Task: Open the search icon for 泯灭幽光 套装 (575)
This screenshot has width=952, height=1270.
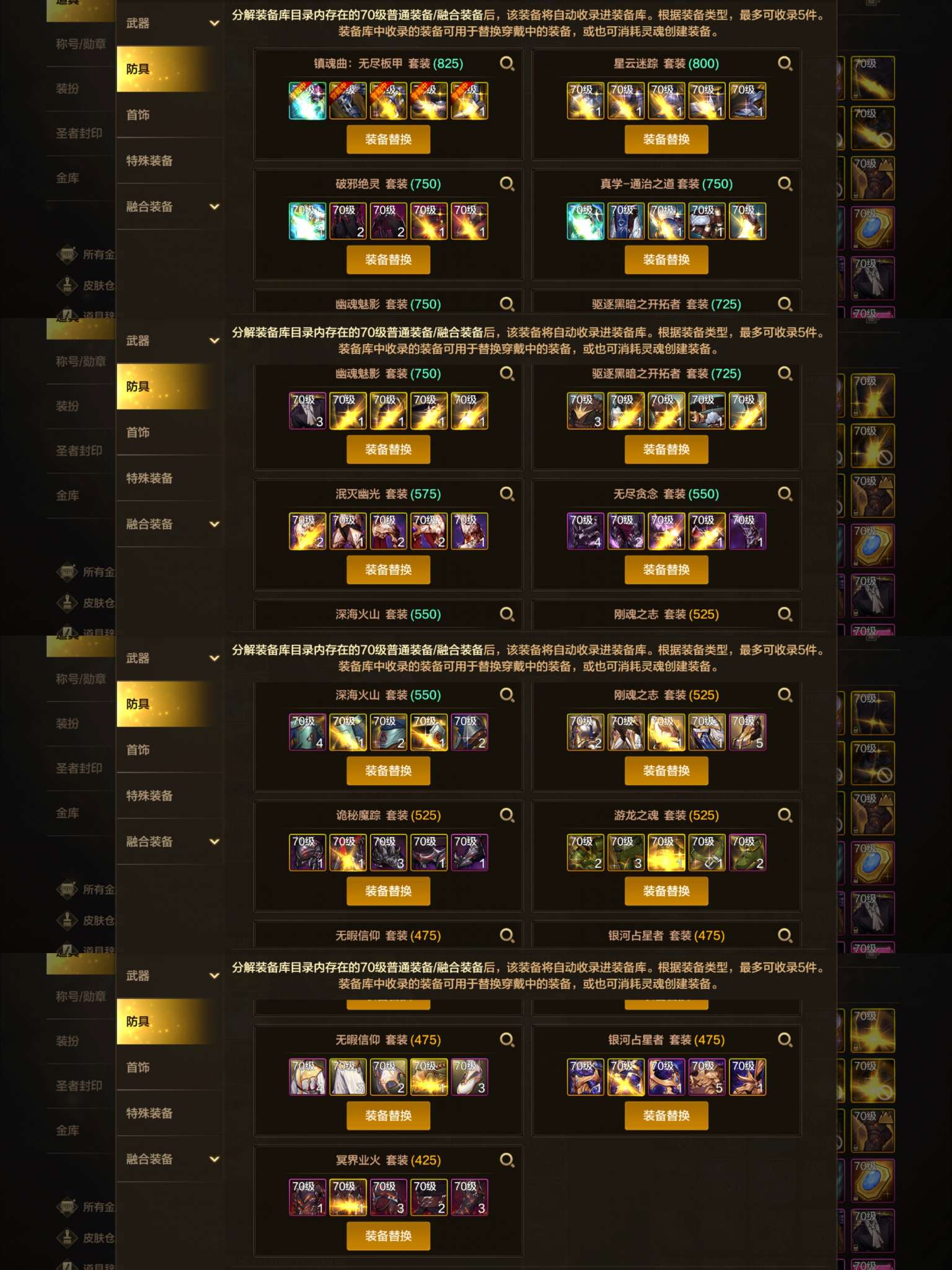Action: point(507,494)
